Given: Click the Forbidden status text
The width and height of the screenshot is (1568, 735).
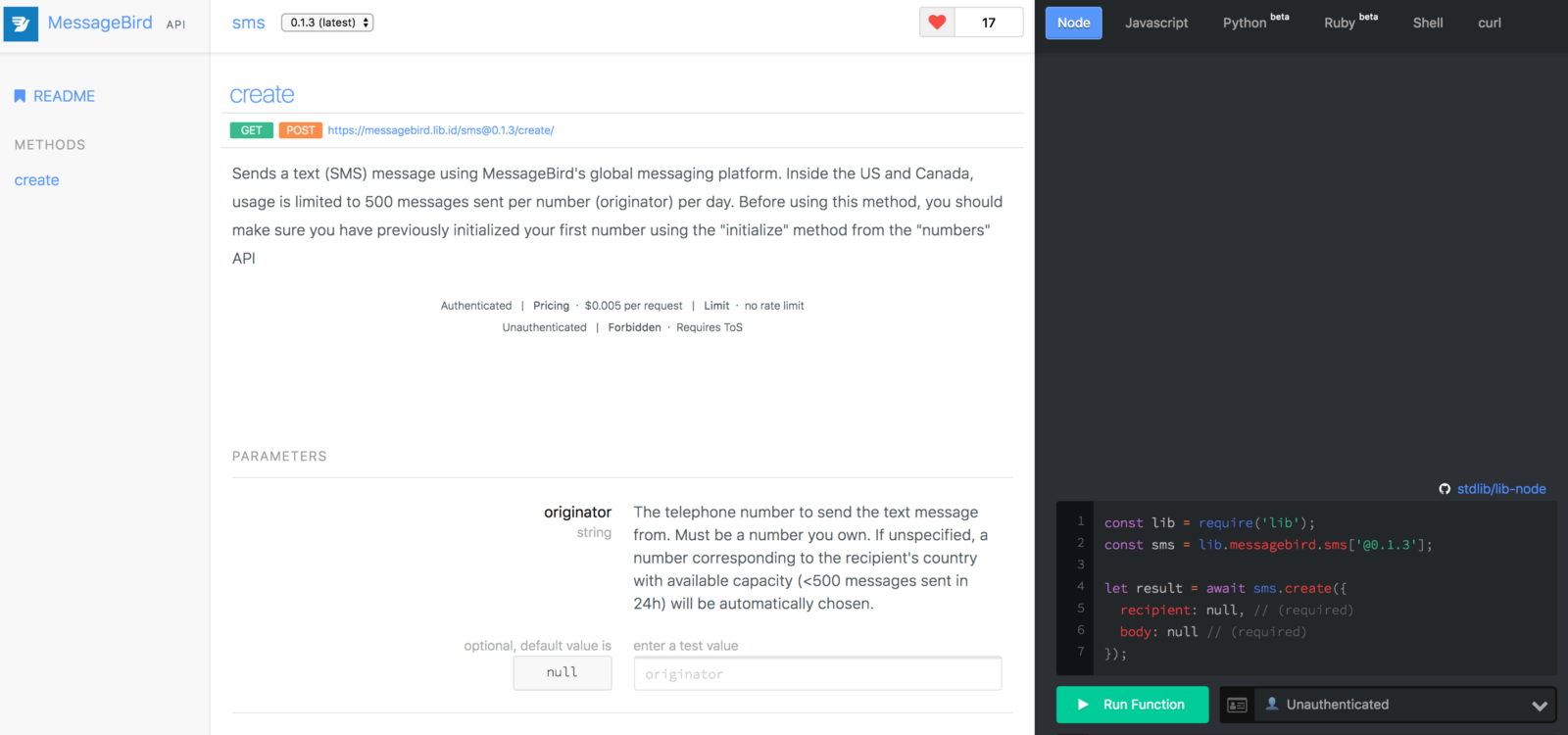Looking at the screenshot, I should pos(634,327).
